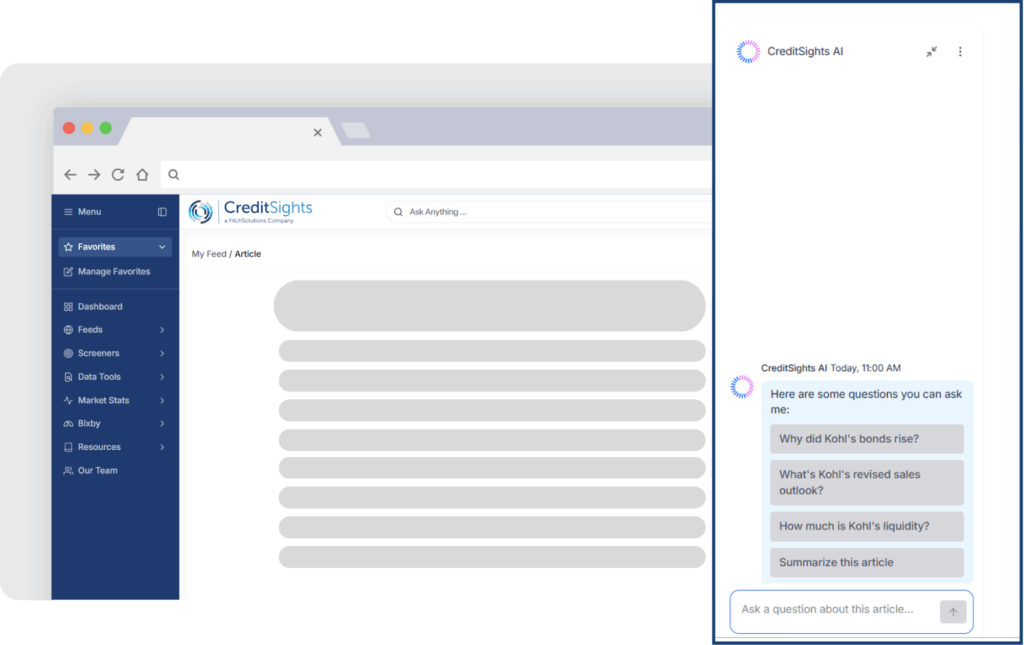Click the Feeds globe icon
The width and height of the screenshot is (1024, 645).
tap(68, 330)
